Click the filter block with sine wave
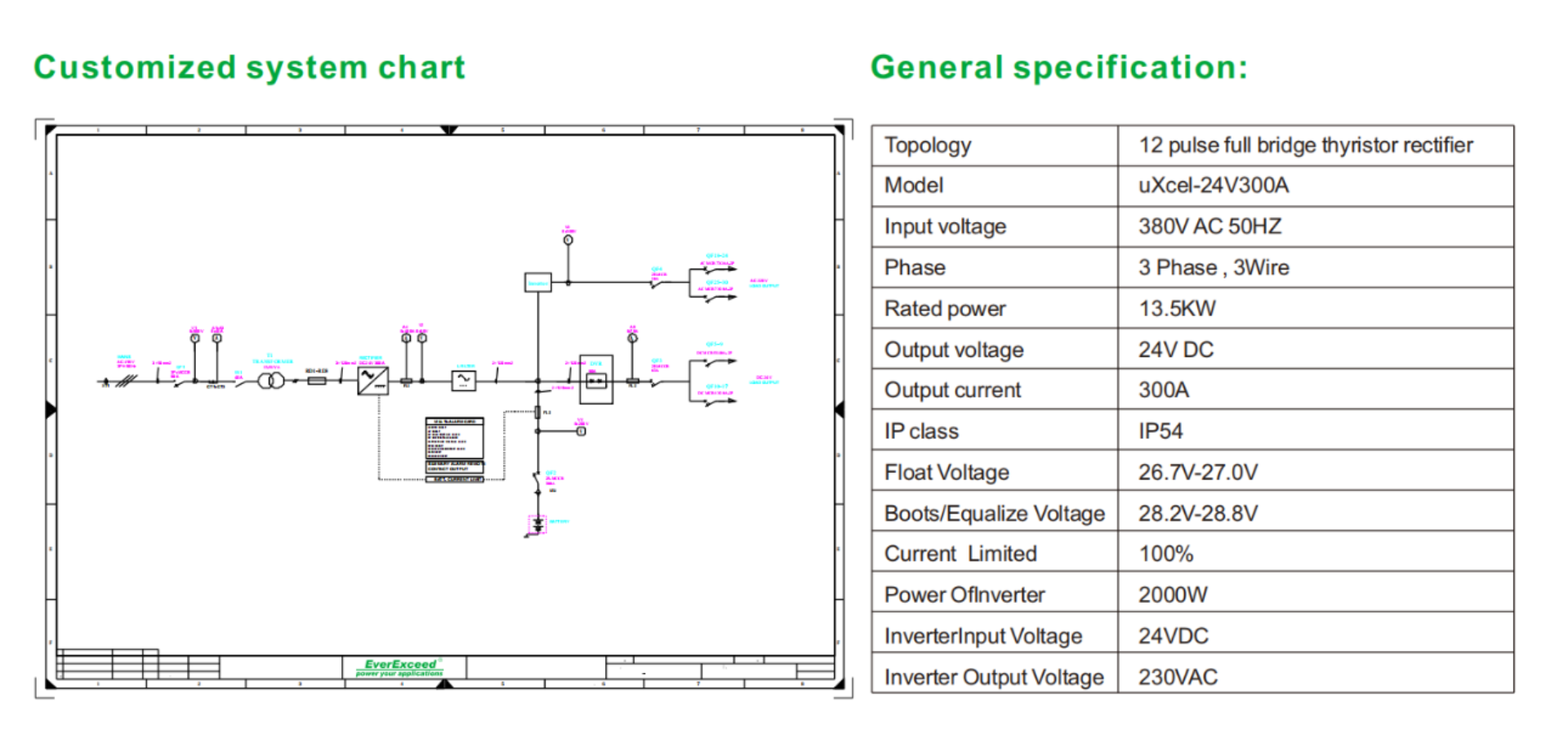The width and height of the screenshot is (1568, 735). point(464,381)
